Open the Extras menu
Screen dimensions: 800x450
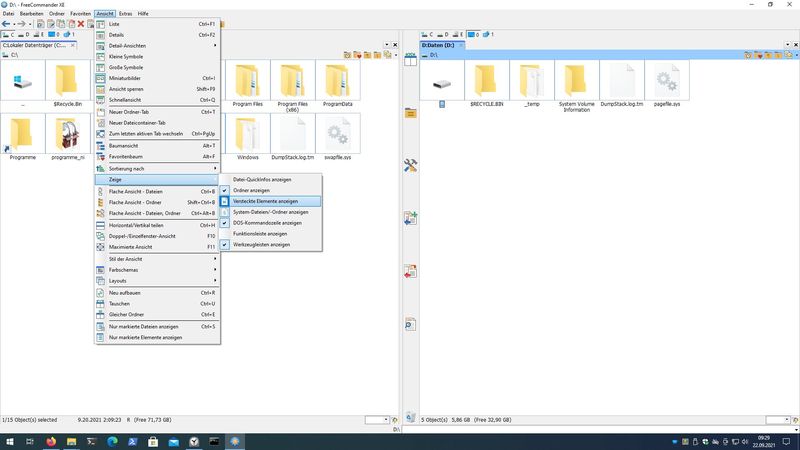coord(126,14)
